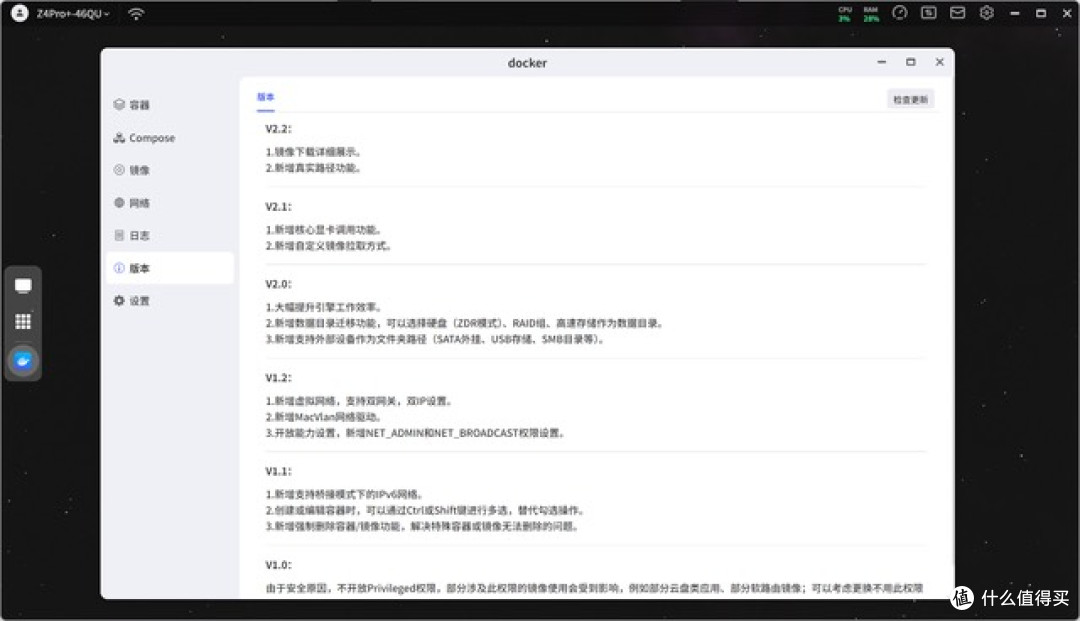Open the terminal-style icon in top bar
This screenshot has height=621, width=1080.
click(x=928, y=13)
